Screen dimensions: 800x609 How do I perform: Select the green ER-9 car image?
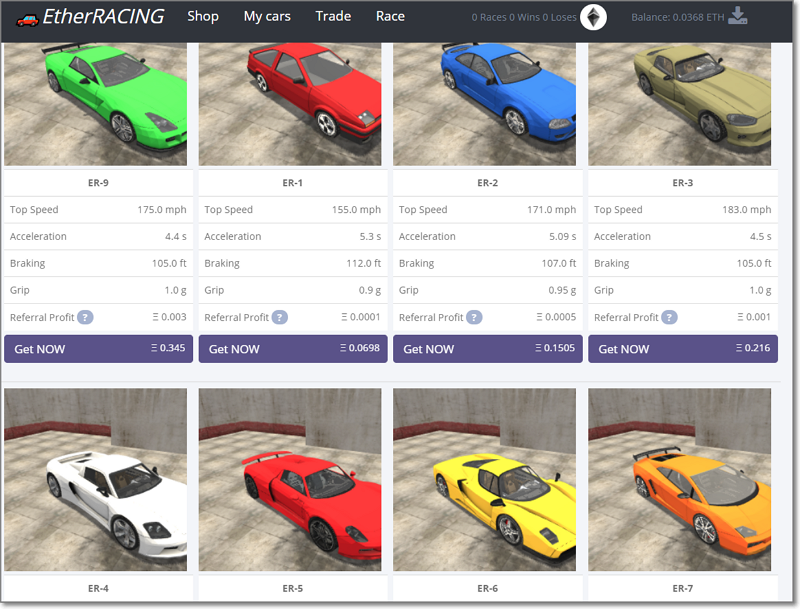pyautogui.click(x=95, y=104)
